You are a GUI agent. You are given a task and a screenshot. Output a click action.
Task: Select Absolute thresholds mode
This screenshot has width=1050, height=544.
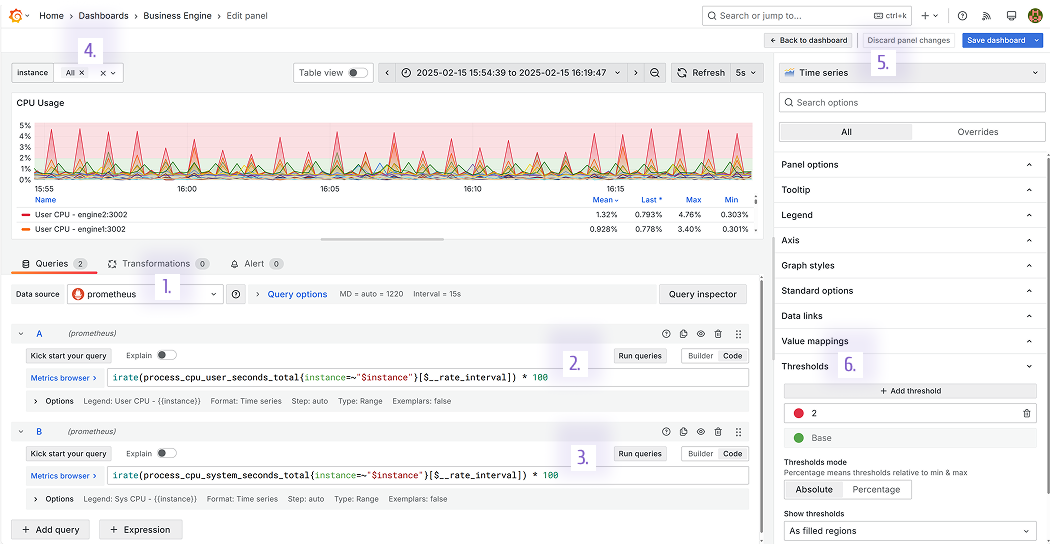click(814, 490)
